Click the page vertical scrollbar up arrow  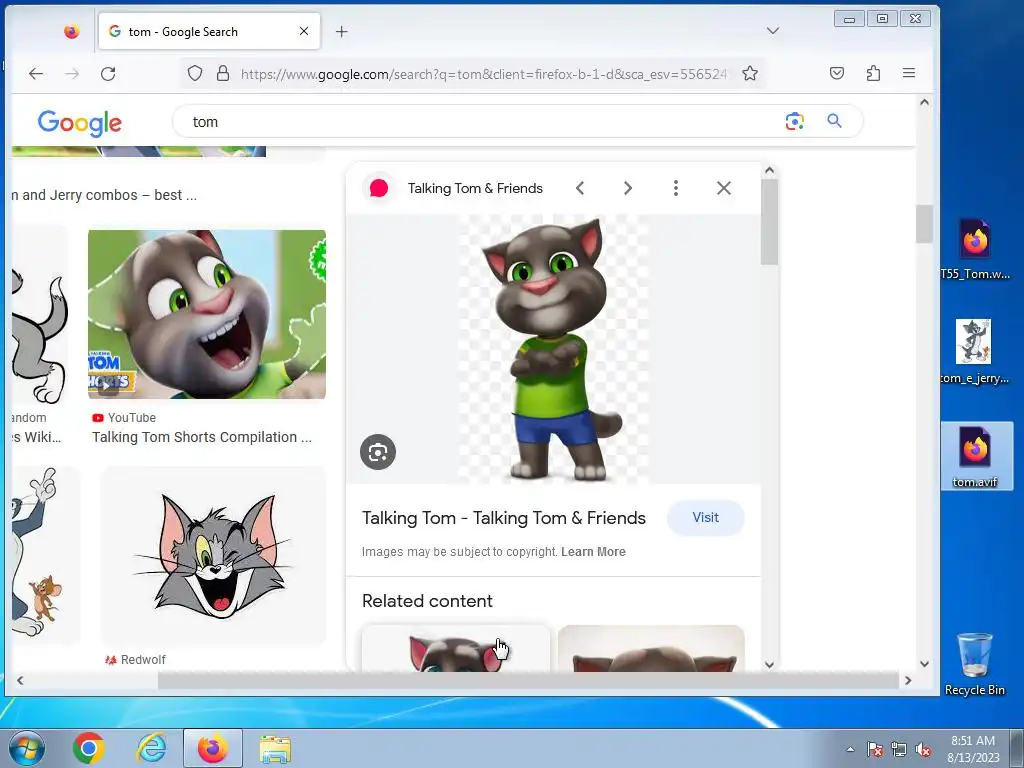point(924,102)
